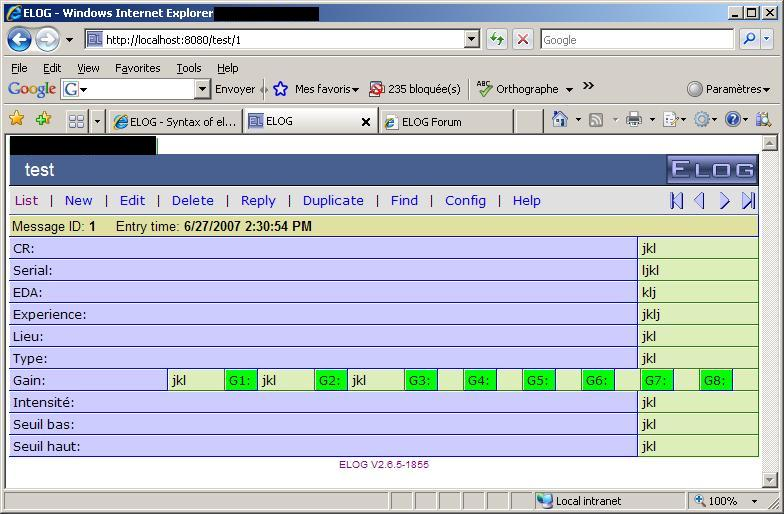Click the Find link

coord(404,200)
